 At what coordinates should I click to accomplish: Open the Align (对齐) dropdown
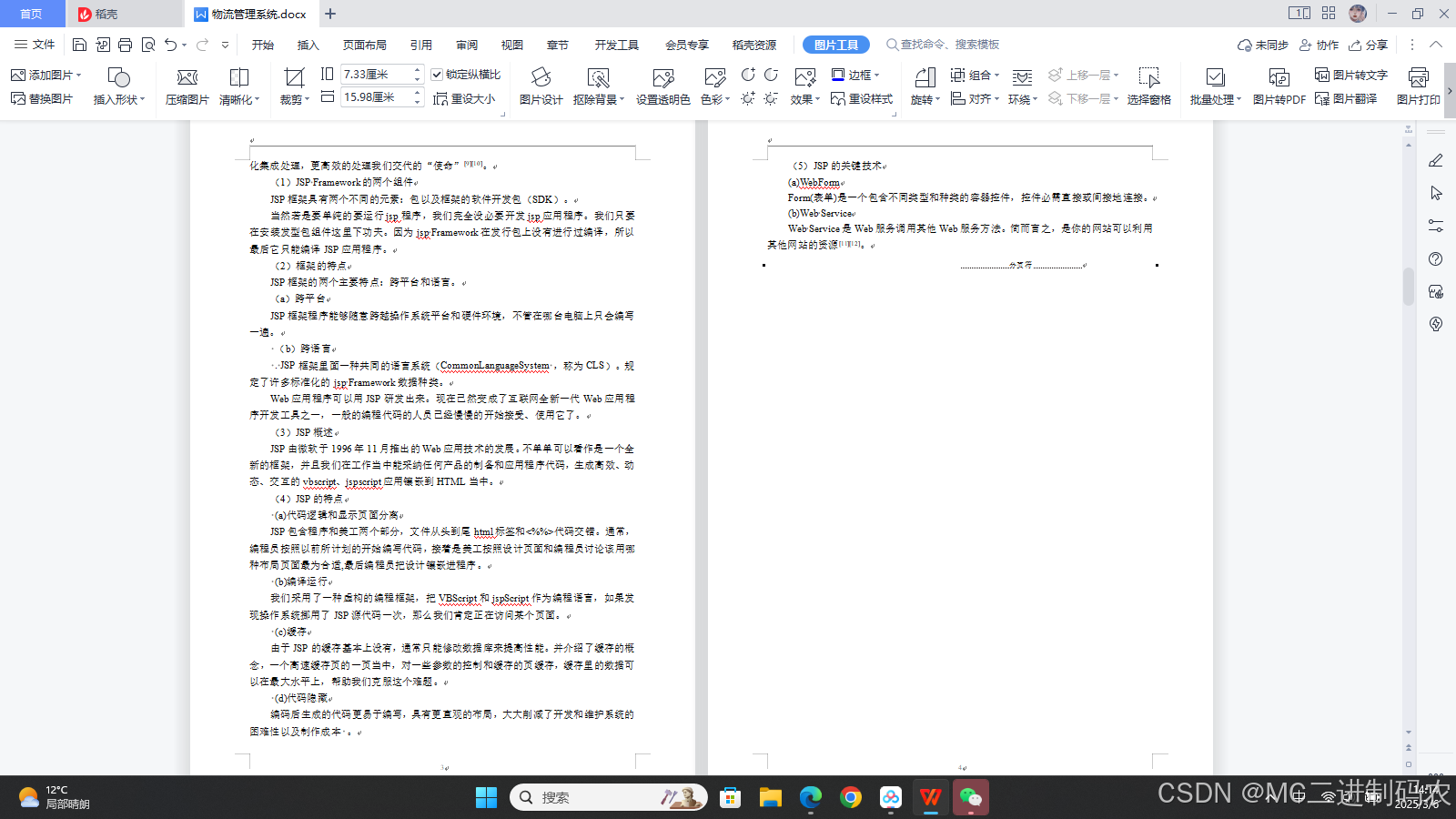[975, 98]
